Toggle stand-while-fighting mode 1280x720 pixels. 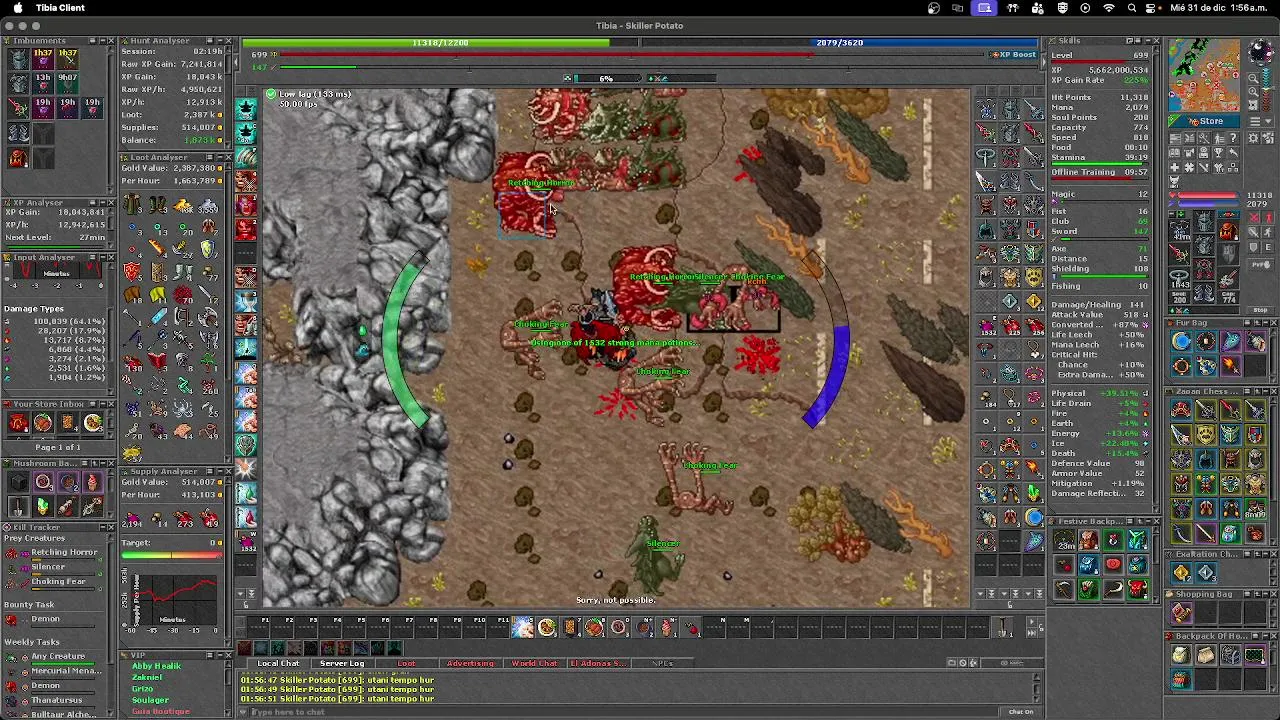pos(1268,218)
